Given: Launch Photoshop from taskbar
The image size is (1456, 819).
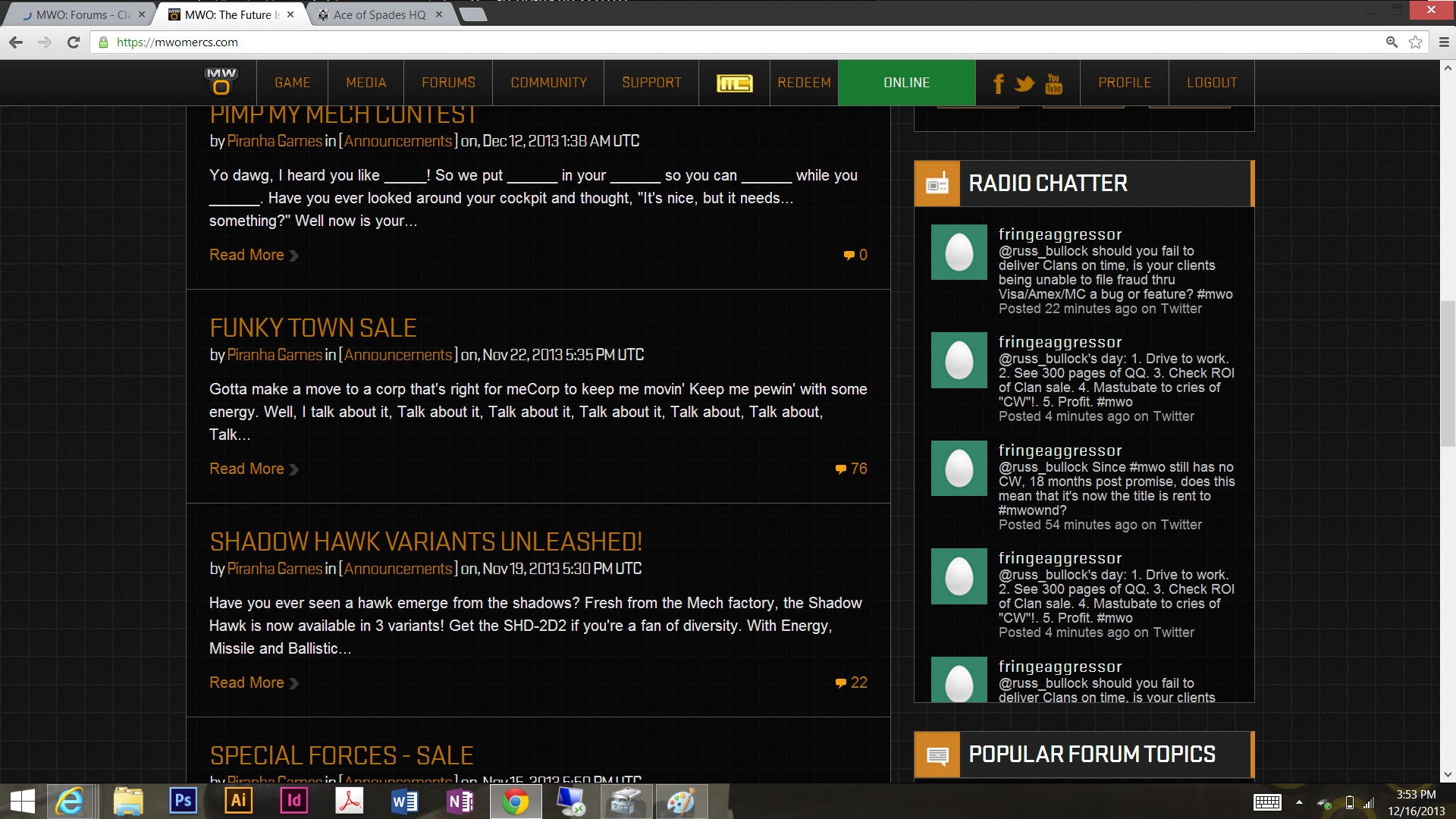Looking at the screenshot, I should (183, 801).
